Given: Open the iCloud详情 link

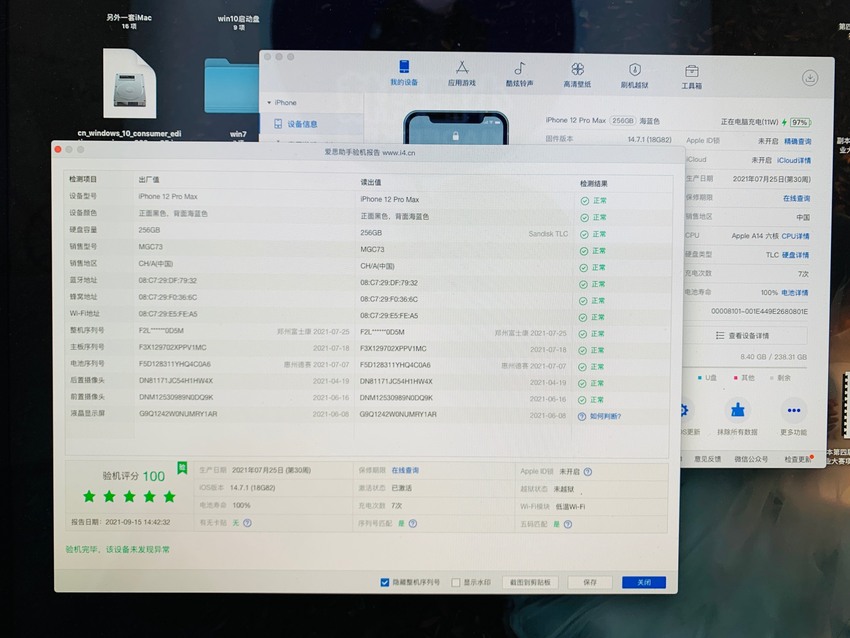Looking at the screenshot, I should (x=794, y=160).
